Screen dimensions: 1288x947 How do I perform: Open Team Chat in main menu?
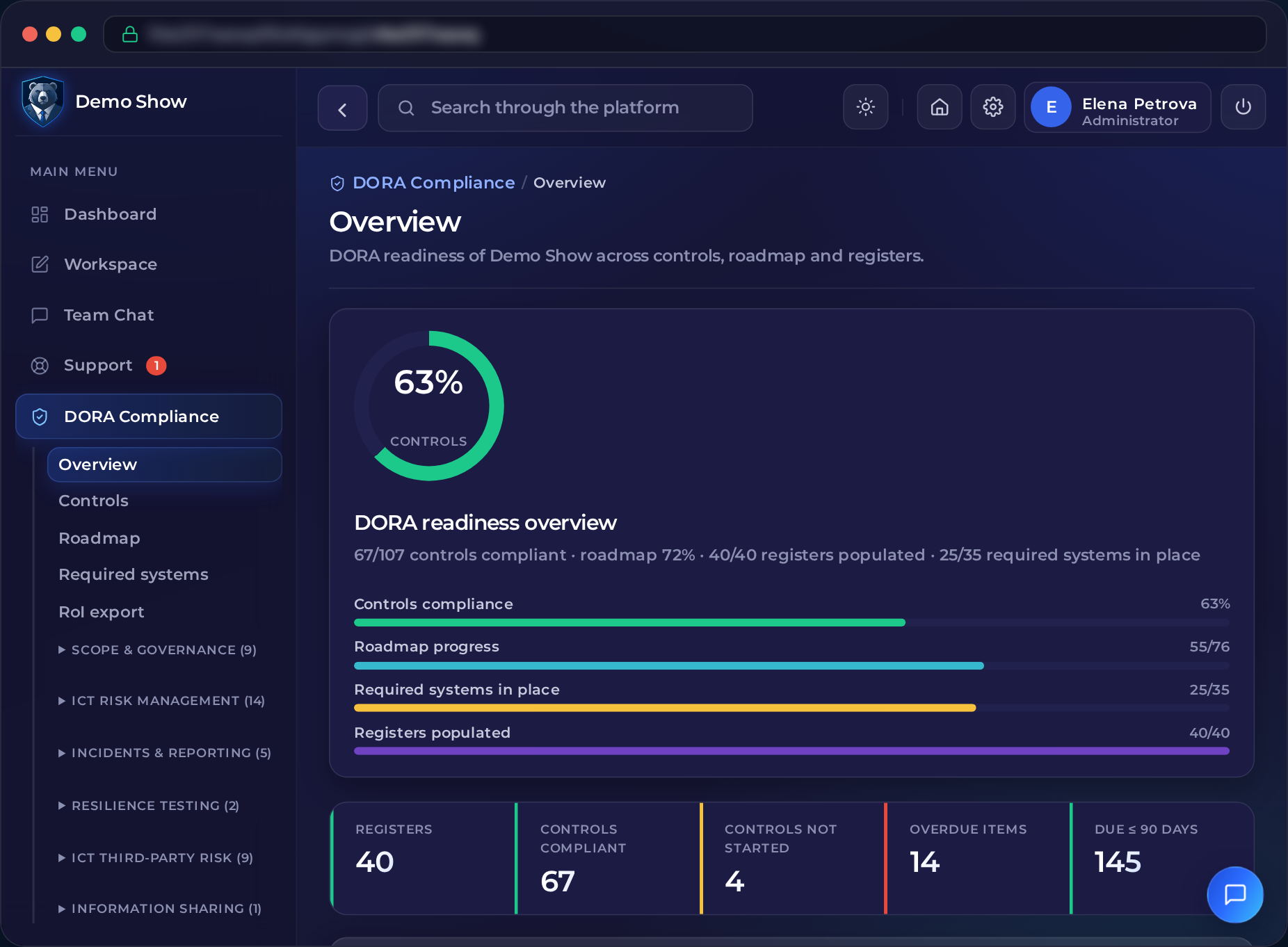click(148, 315)
